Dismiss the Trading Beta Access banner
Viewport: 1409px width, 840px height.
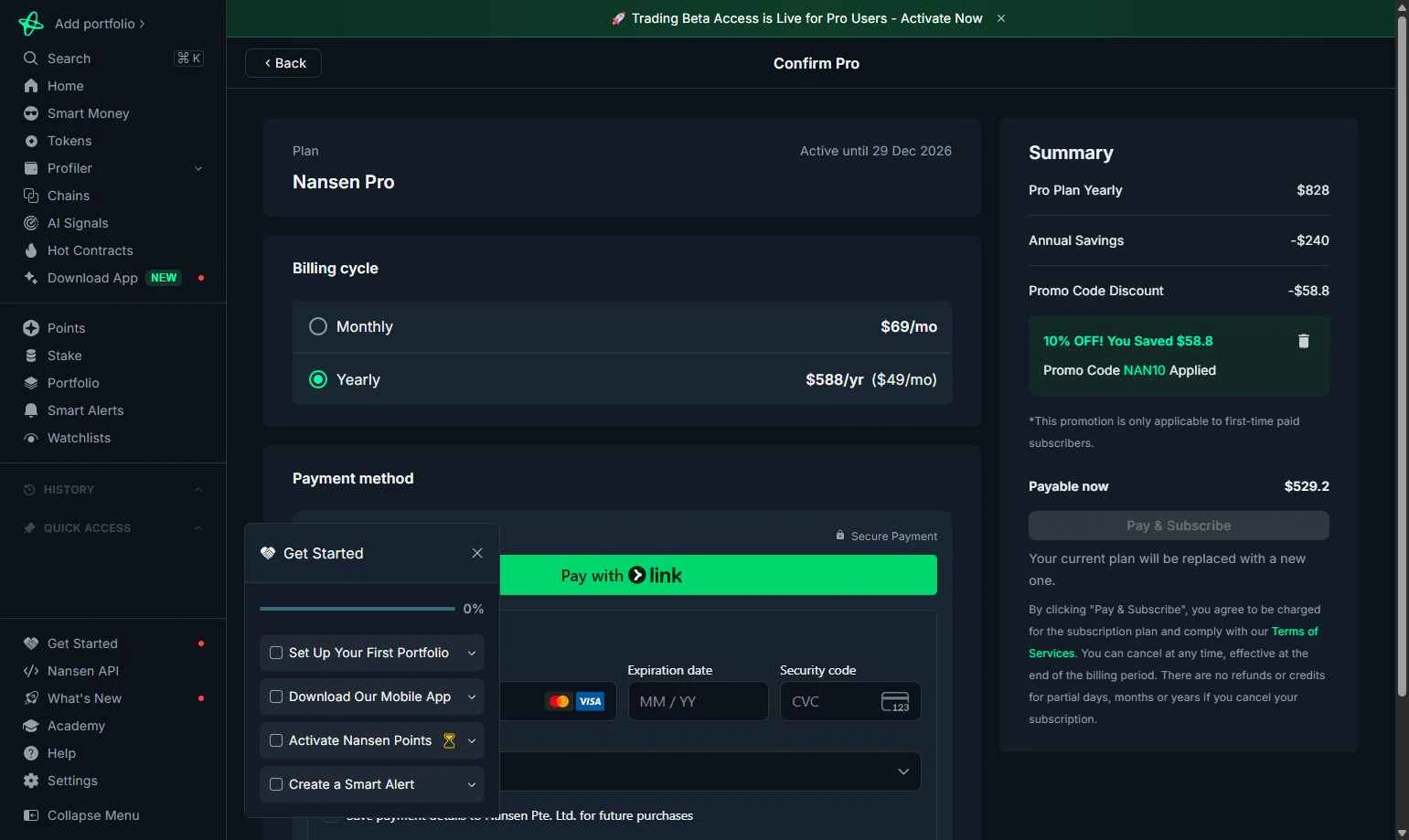[1001, 18]
